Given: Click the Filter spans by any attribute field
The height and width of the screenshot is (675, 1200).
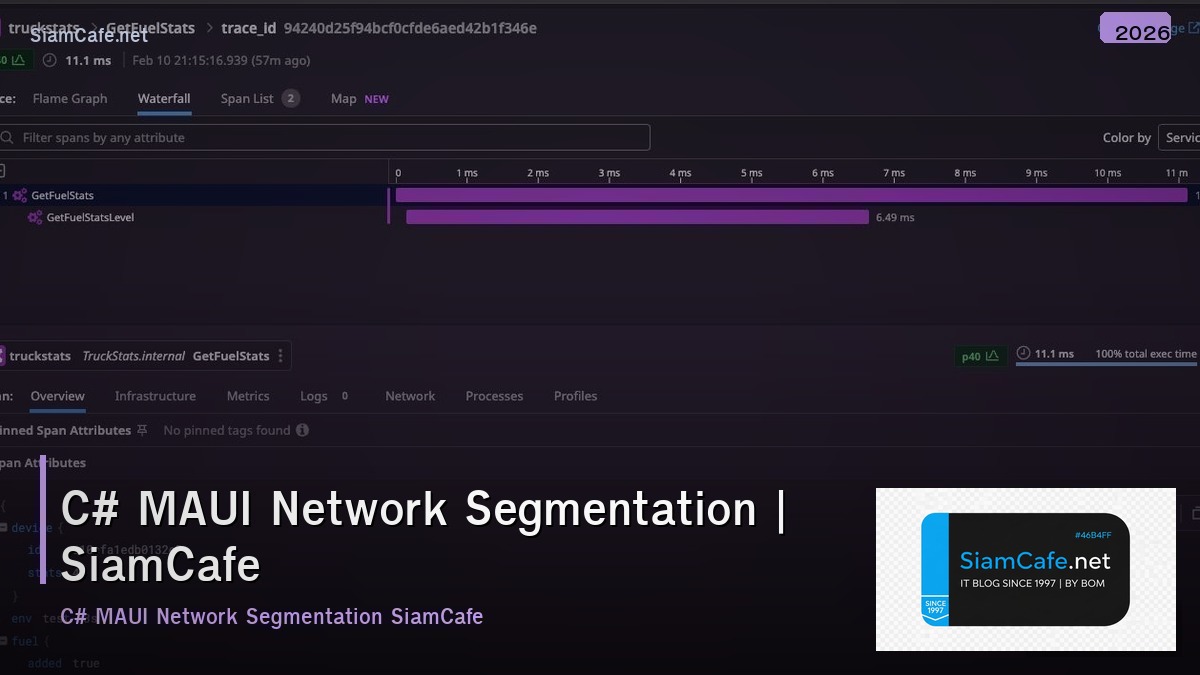Looking at the screenshot, I should [300, 137].
